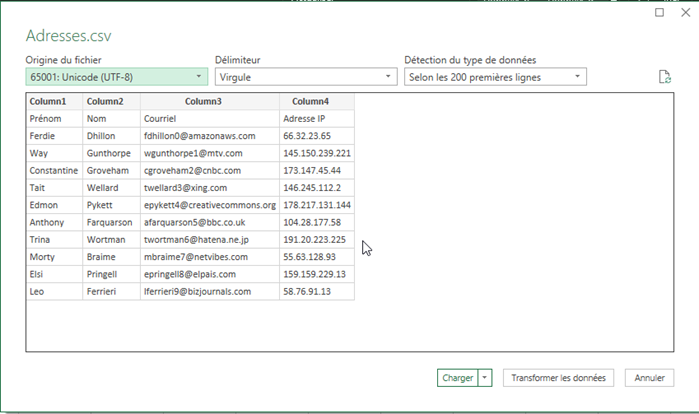Click the Adresse IP cell
699x414 pixels.
pos(317,119)
